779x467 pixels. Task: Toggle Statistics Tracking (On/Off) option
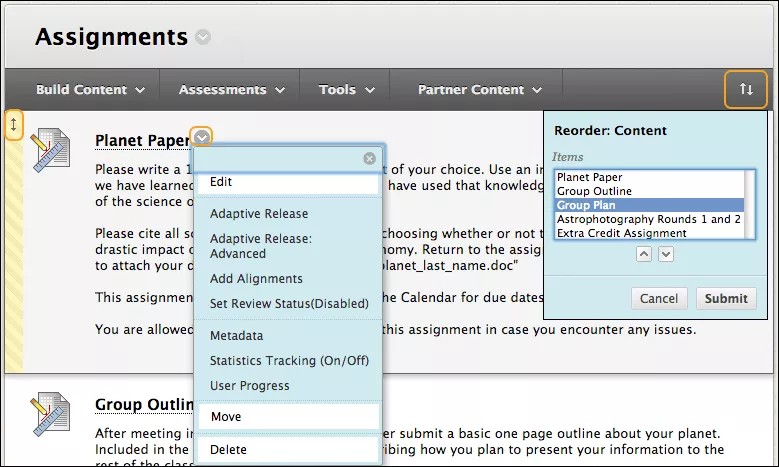289,360
